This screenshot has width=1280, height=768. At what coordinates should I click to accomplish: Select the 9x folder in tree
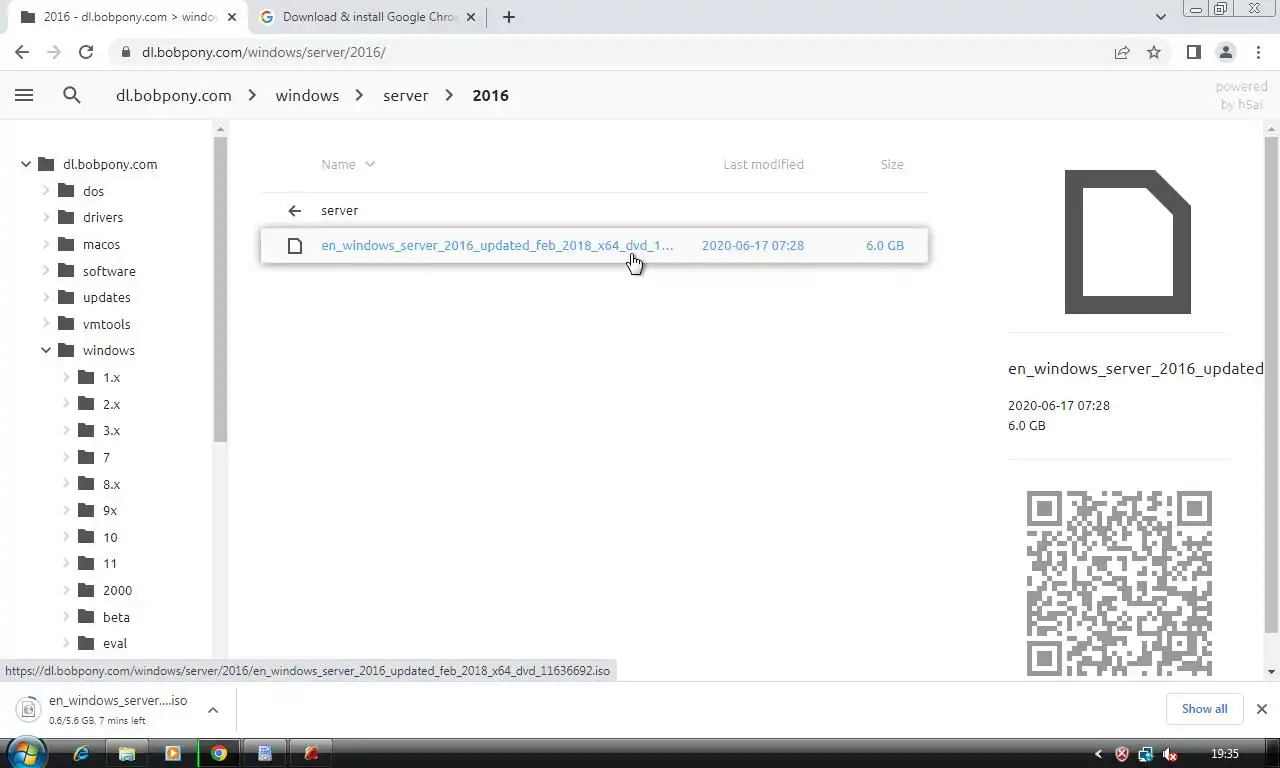(110, 510)
